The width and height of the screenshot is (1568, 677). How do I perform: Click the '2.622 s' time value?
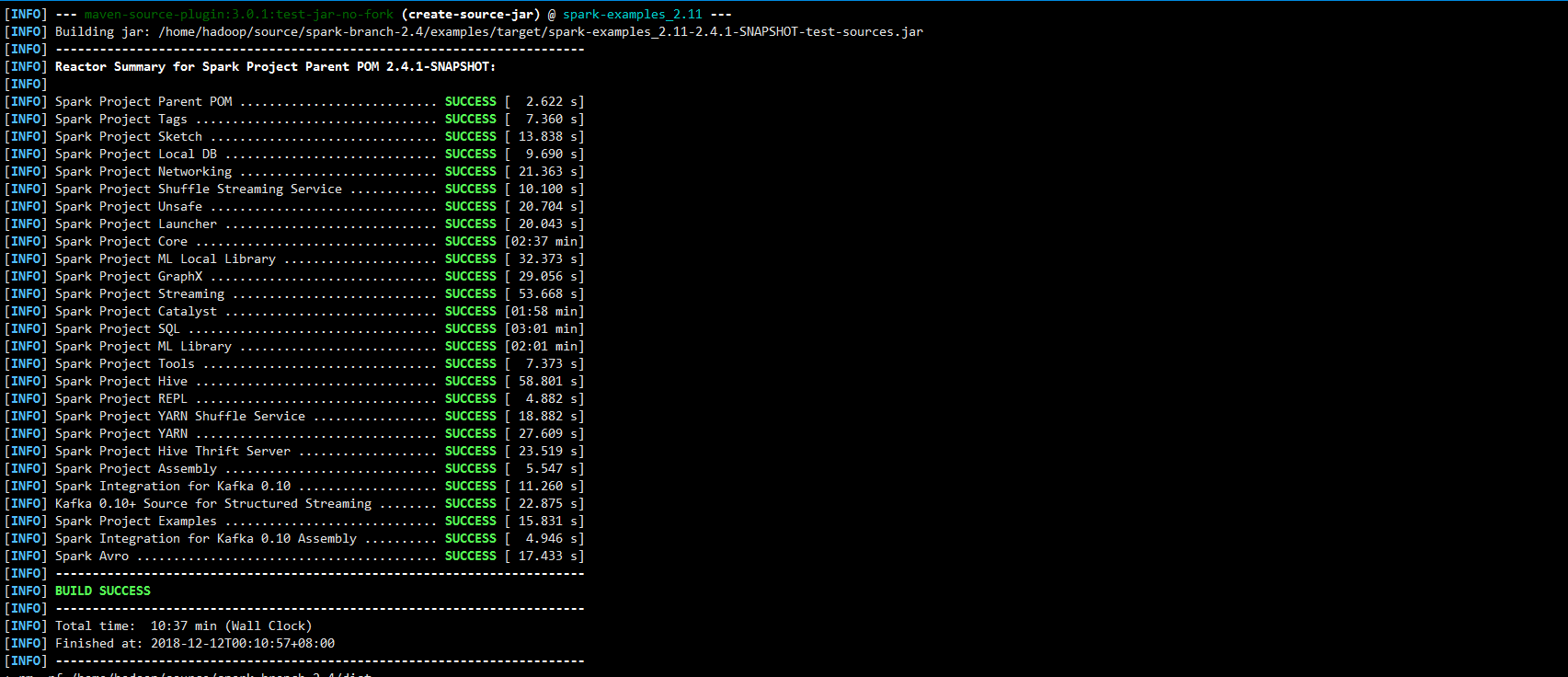[x=552, y=102]
